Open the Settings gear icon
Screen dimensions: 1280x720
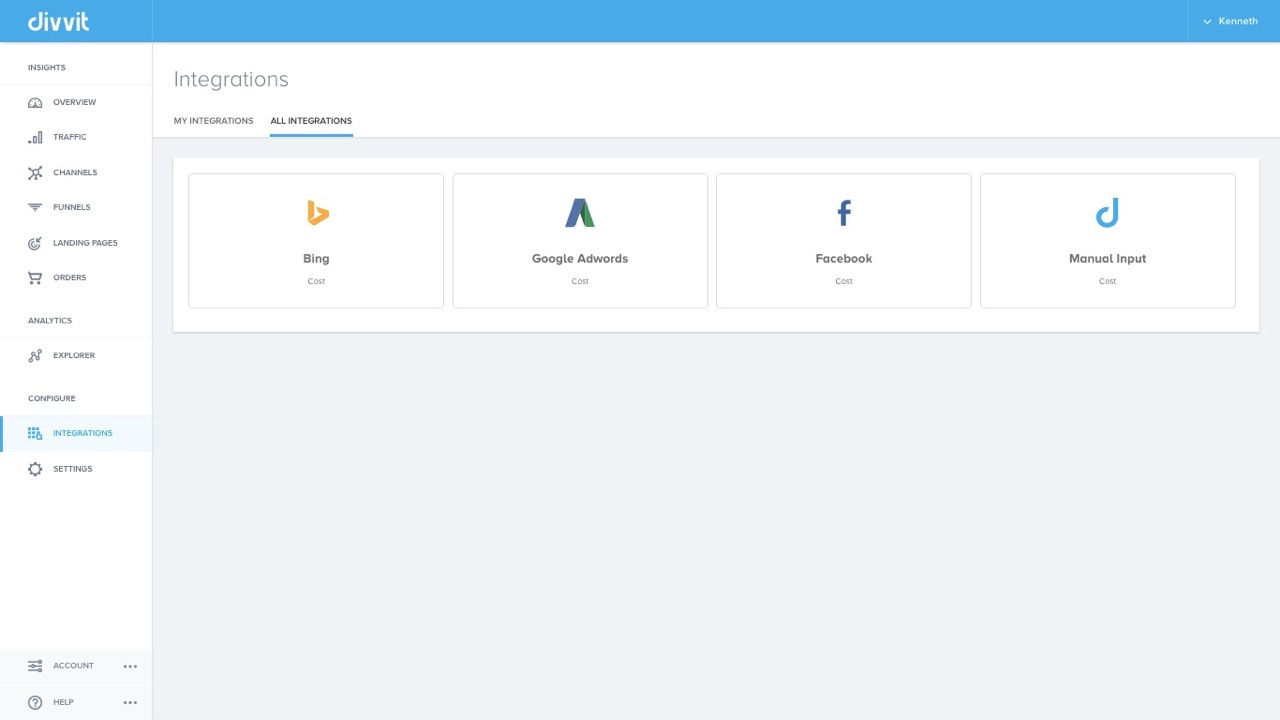pyautogui.click(x=35, y=469)
